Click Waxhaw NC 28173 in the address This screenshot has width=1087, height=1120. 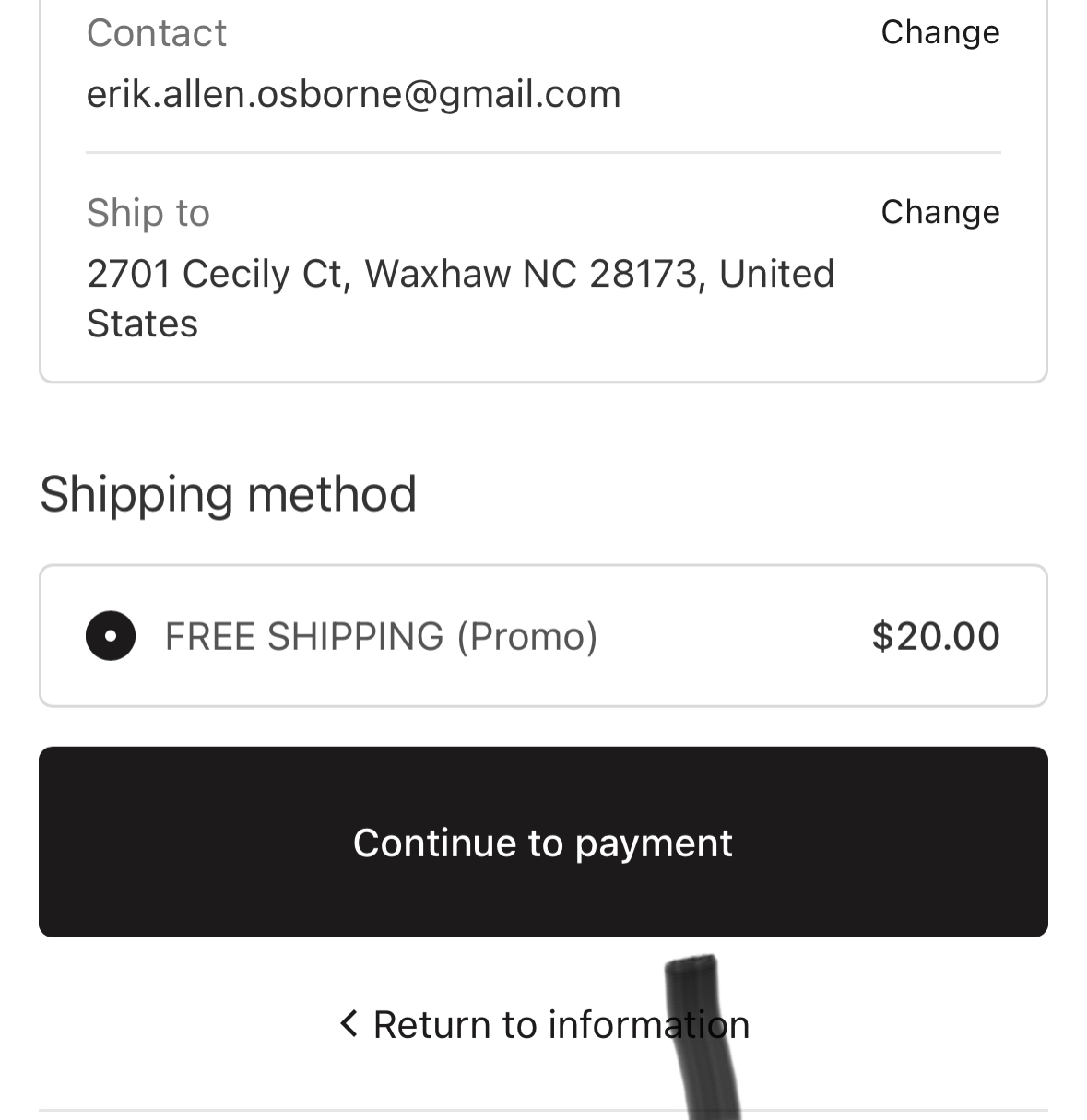[x=531, y=274]
